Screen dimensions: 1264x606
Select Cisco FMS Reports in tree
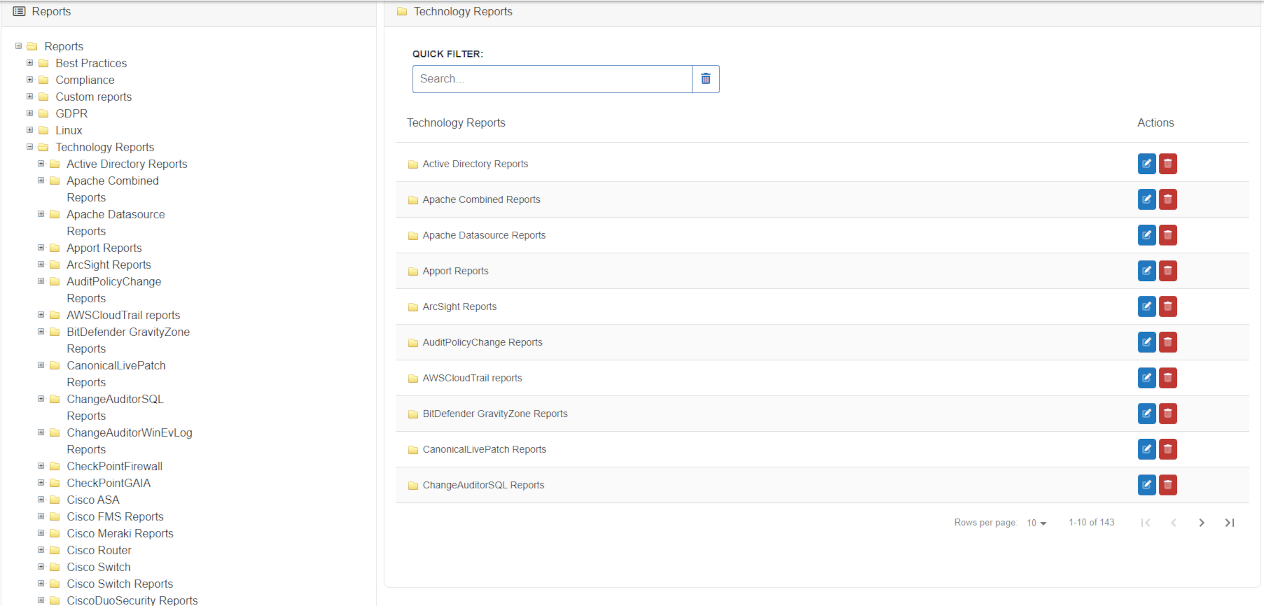point(115,517)
